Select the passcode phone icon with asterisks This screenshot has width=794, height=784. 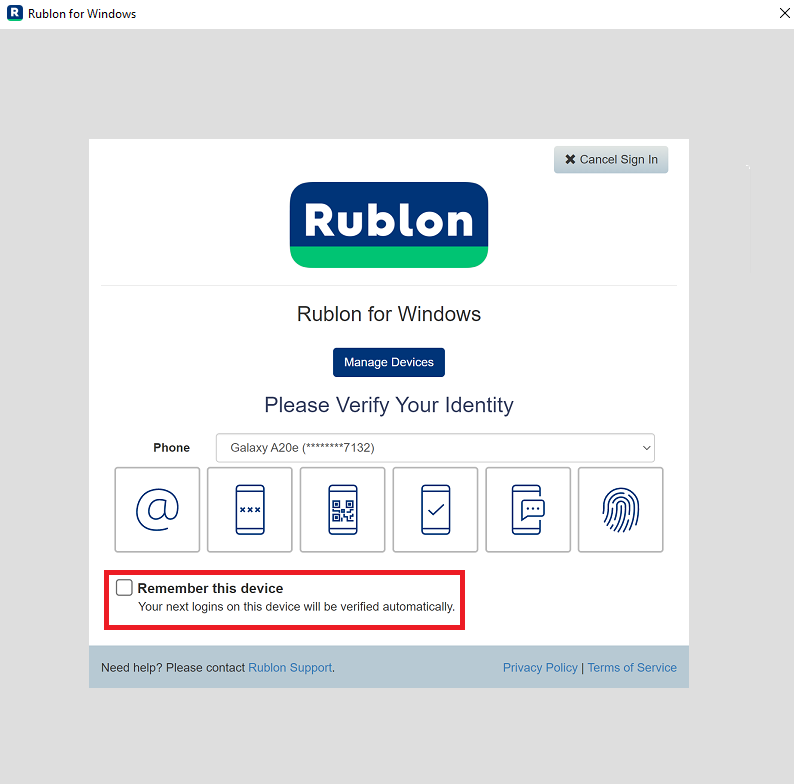250,509
